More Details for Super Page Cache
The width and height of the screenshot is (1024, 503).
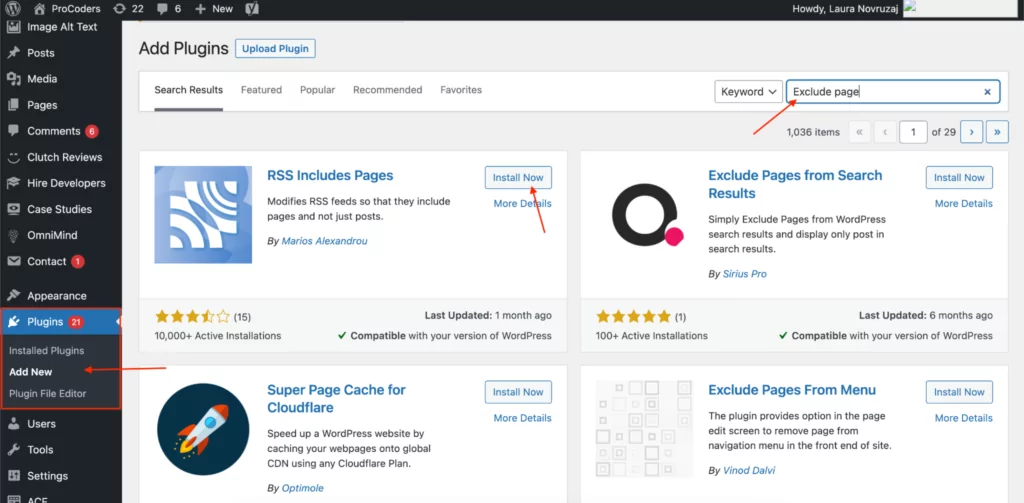522,418
